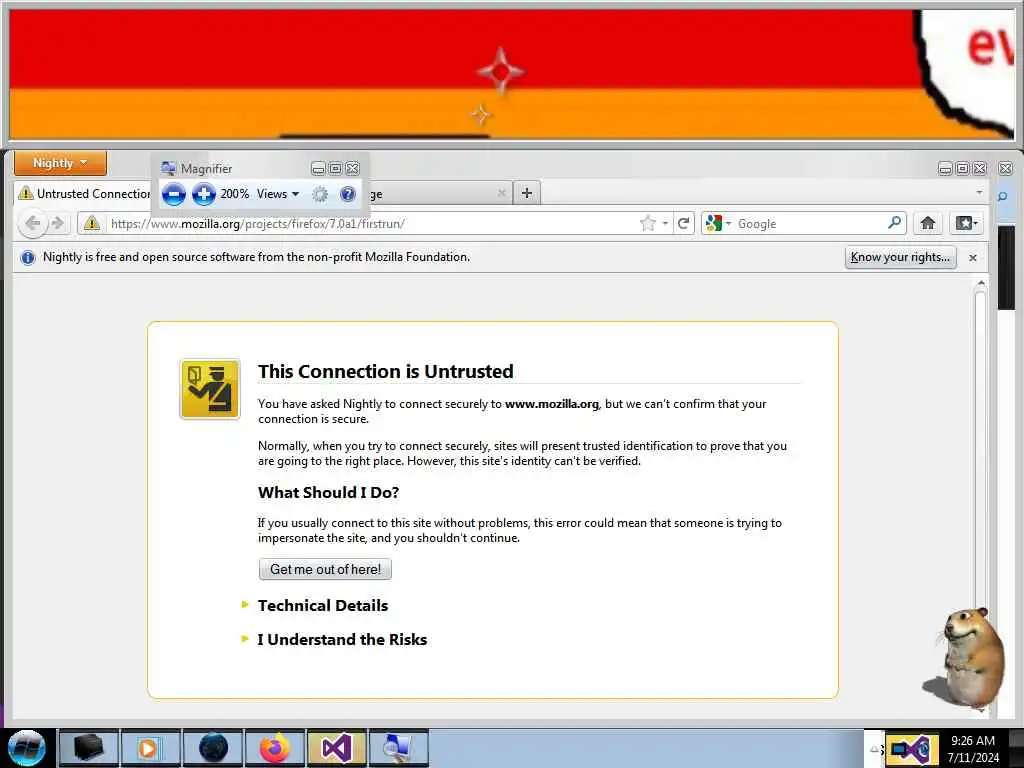Bookmark this page with the star icon
This screenshot has width=1024, height=768.
tap(648, 223)
